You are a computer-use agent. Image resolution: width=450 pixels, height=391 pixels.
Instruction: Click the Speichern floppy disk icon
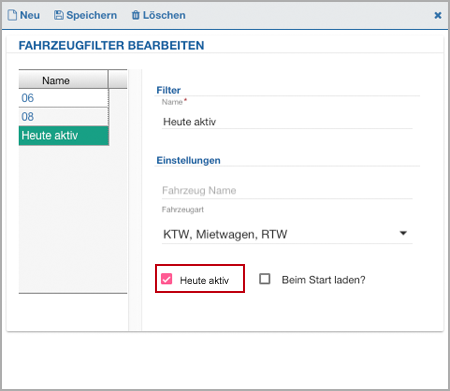[59, 15]
